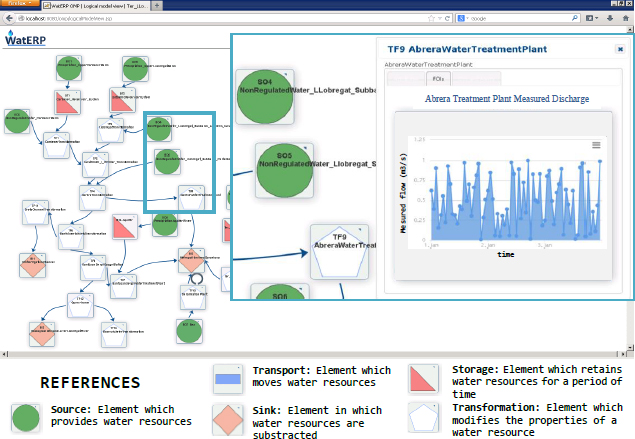Select the TF12 transformation node

[x=80, y=306]
